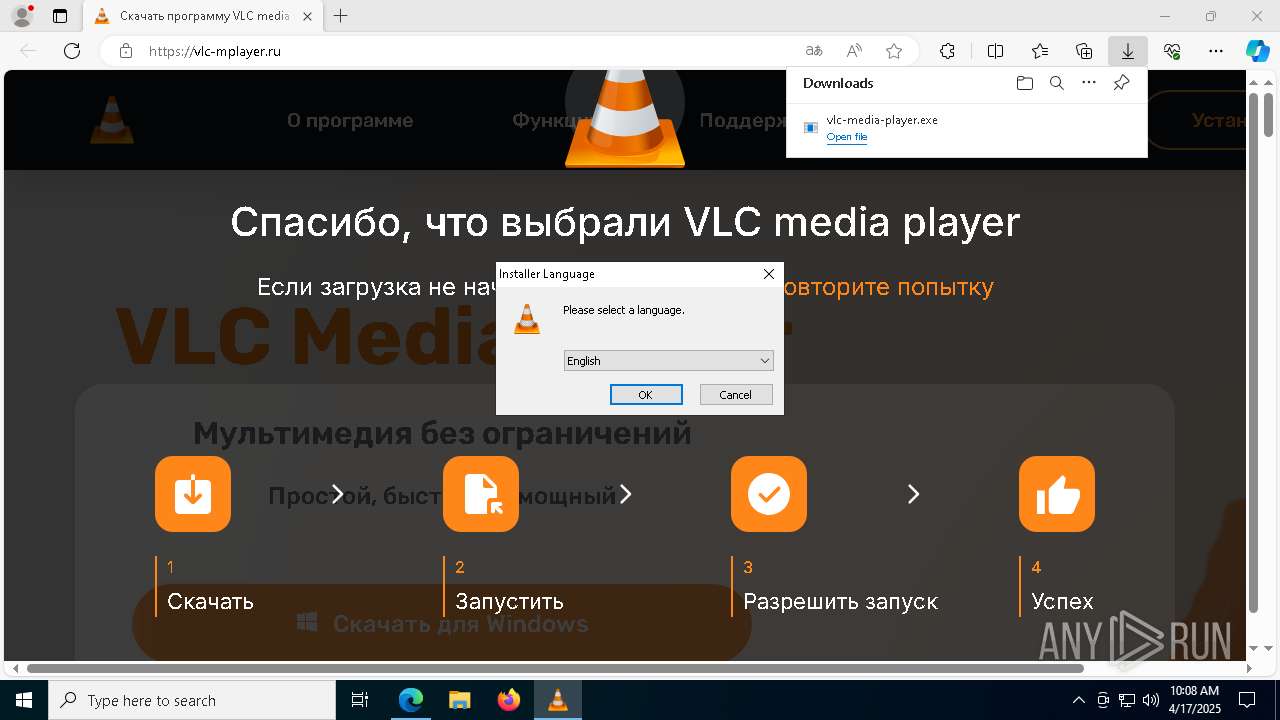1280x720 pixels.
Task: Open the translate page icon
Action: tap(814, 51)
